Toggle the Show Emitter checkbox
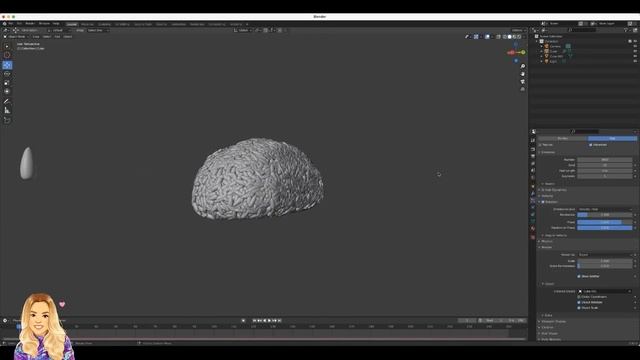 tap(579, 276)
